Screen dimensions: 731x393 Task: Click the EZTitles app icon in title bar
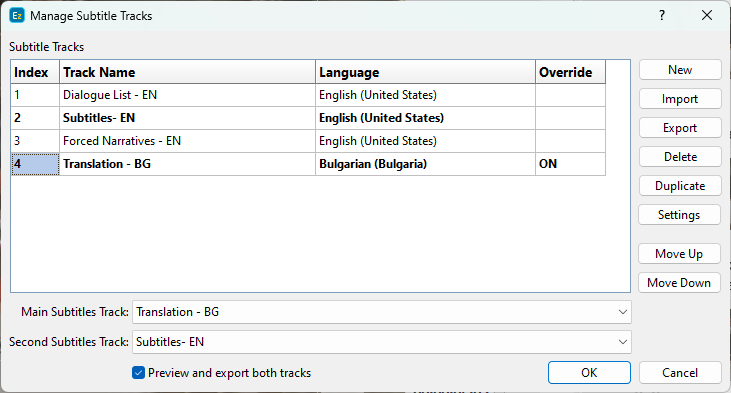tap(17, 16)
